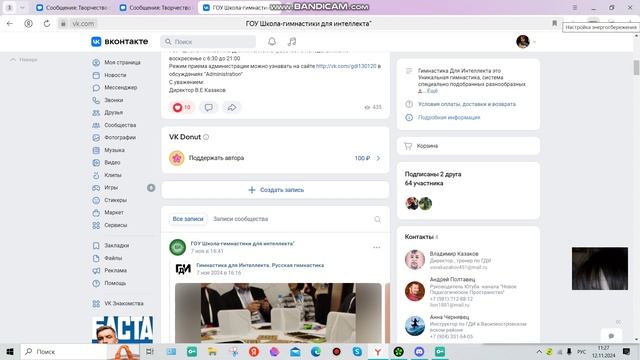
Task: Share the director's post
Action: click(232, 107)
